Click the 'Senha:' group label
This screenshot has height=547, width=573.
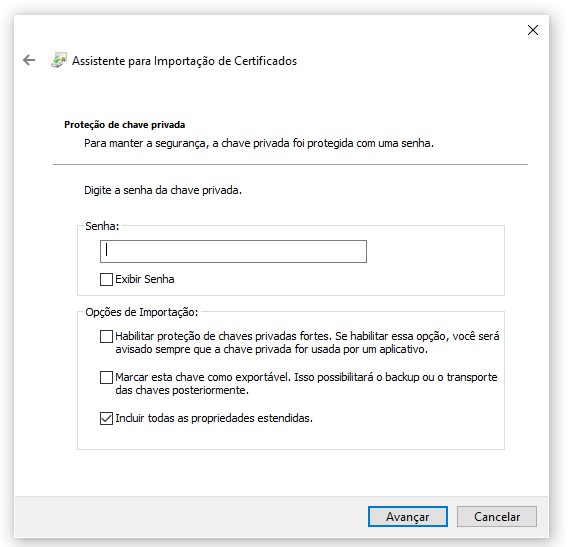(x=102, y=226)
